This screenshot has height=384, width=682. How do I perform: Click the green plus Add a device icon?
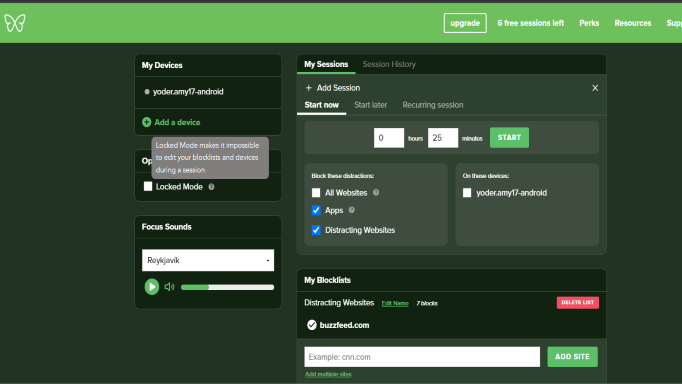point(147,122)
